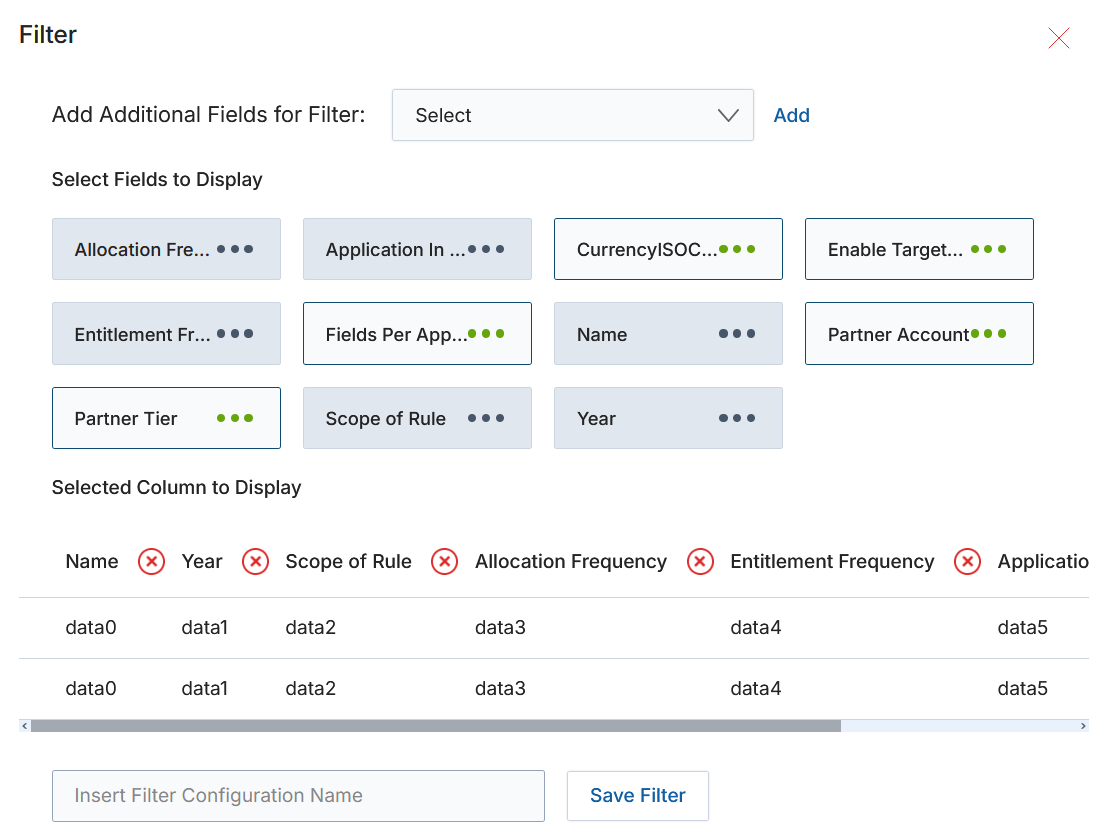Remove the Name column with red X

(x=151, y=562)
